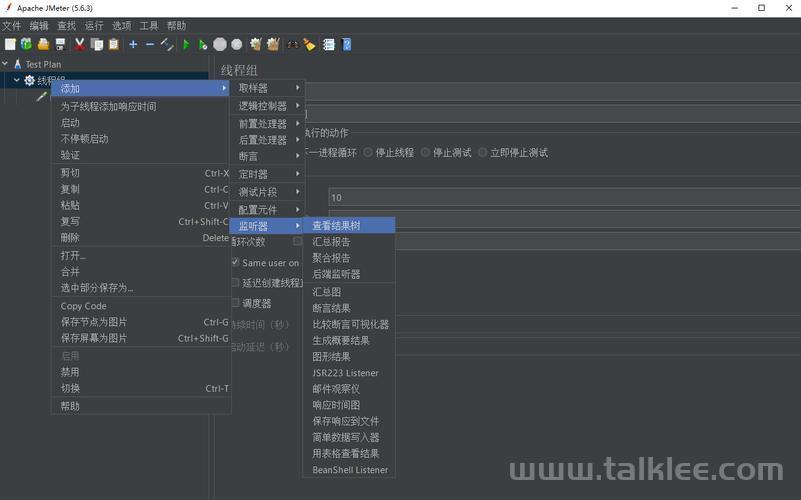Choose 聚合报告 from listener submenu

tap(349, 258)
